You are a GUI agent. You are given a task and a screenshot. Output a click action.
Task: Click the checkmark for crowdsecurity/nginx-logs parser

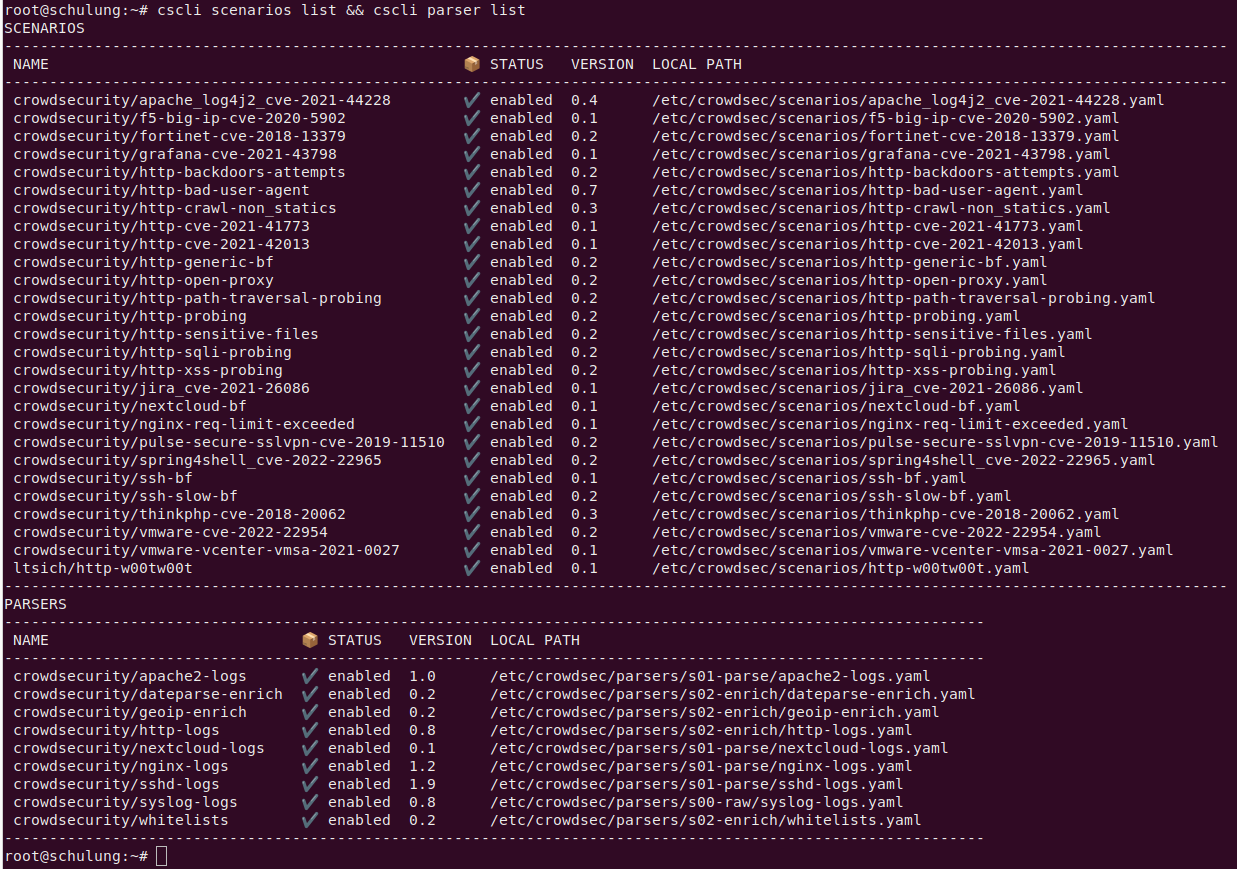point(310,766)
